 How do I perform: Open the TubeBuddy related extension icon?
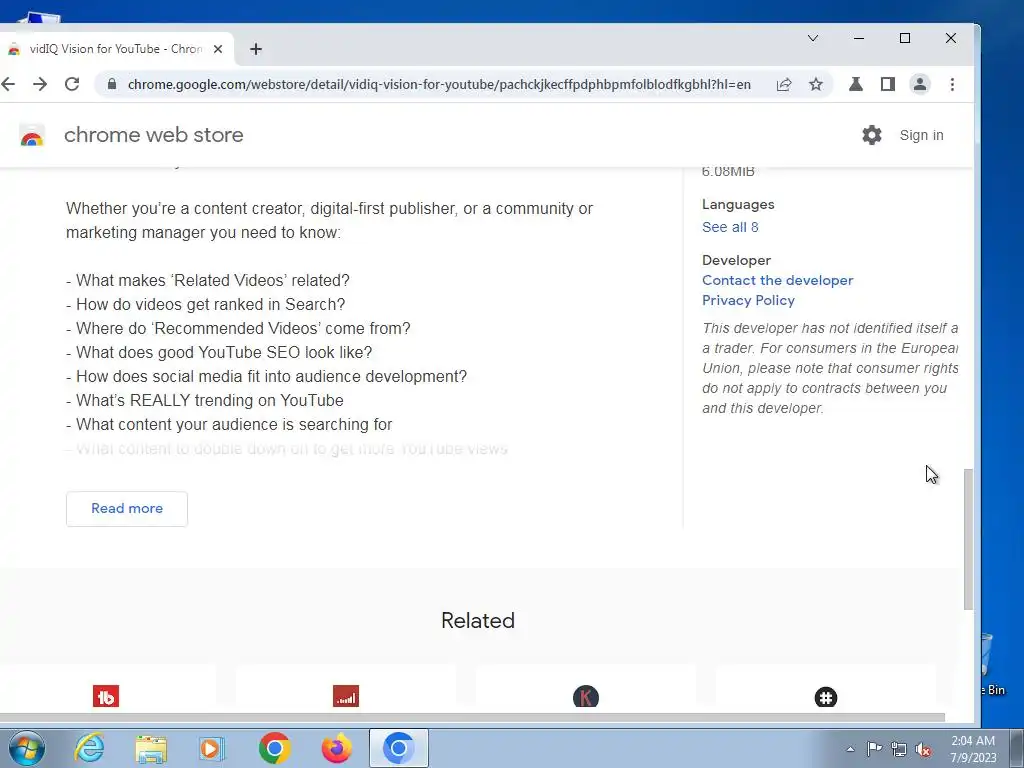click(x=106, y=696)
